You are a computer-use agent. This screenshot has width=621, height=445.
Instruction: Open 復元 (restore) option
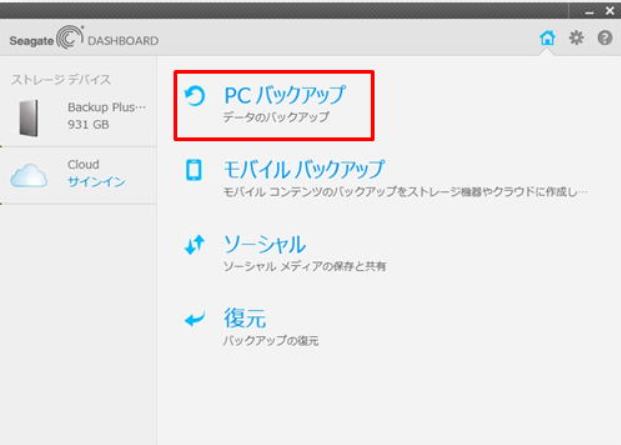pyautogui.click(x=245, y=318)
